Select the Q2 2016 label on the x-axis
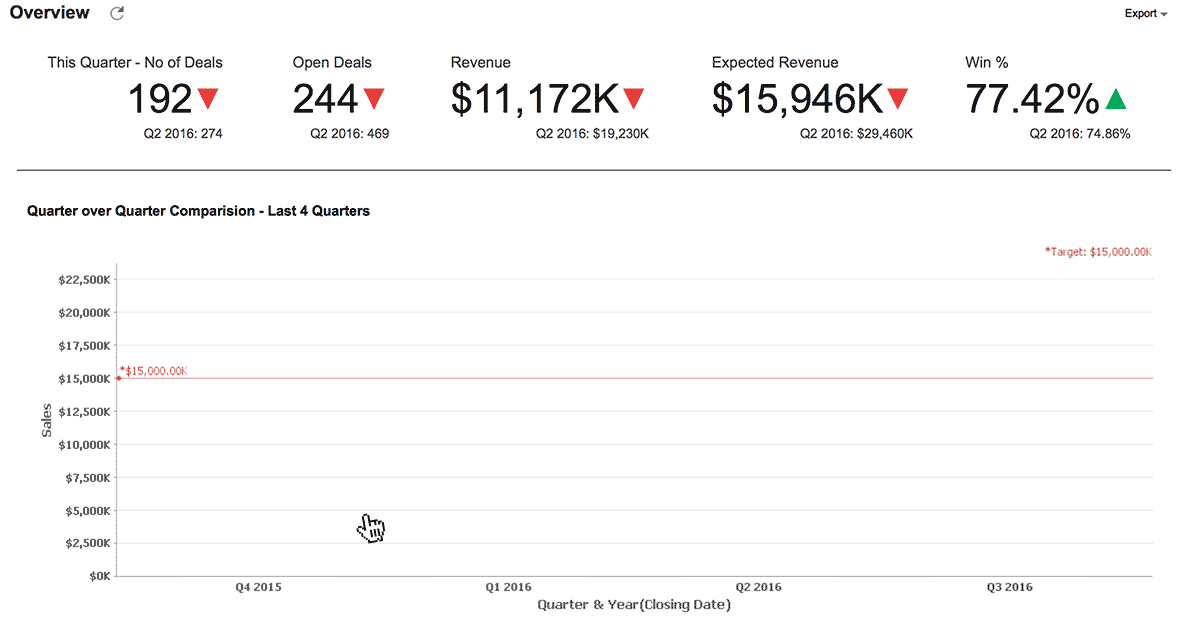The height and width of the screenshot is (636, 1189). click(x=758, y=586)
